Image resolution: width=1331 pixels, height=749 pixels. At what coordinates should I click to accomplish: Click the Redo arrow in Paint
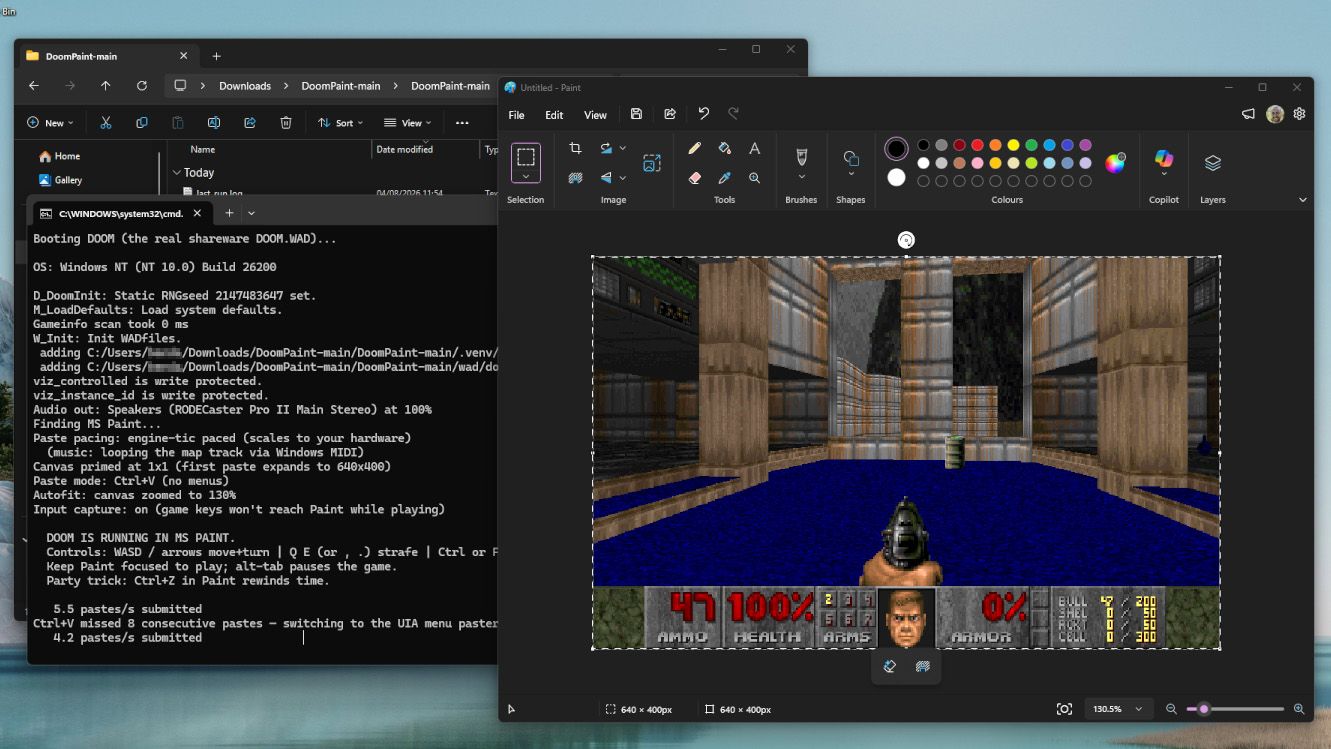coord(734,115)
